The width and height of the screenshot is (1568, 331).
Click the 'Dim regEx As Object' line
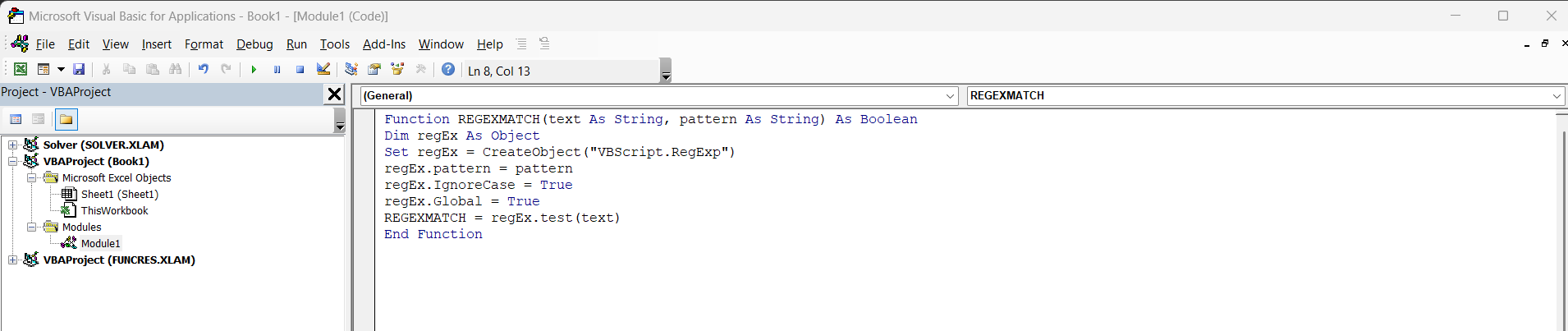[x=461, y=136]
